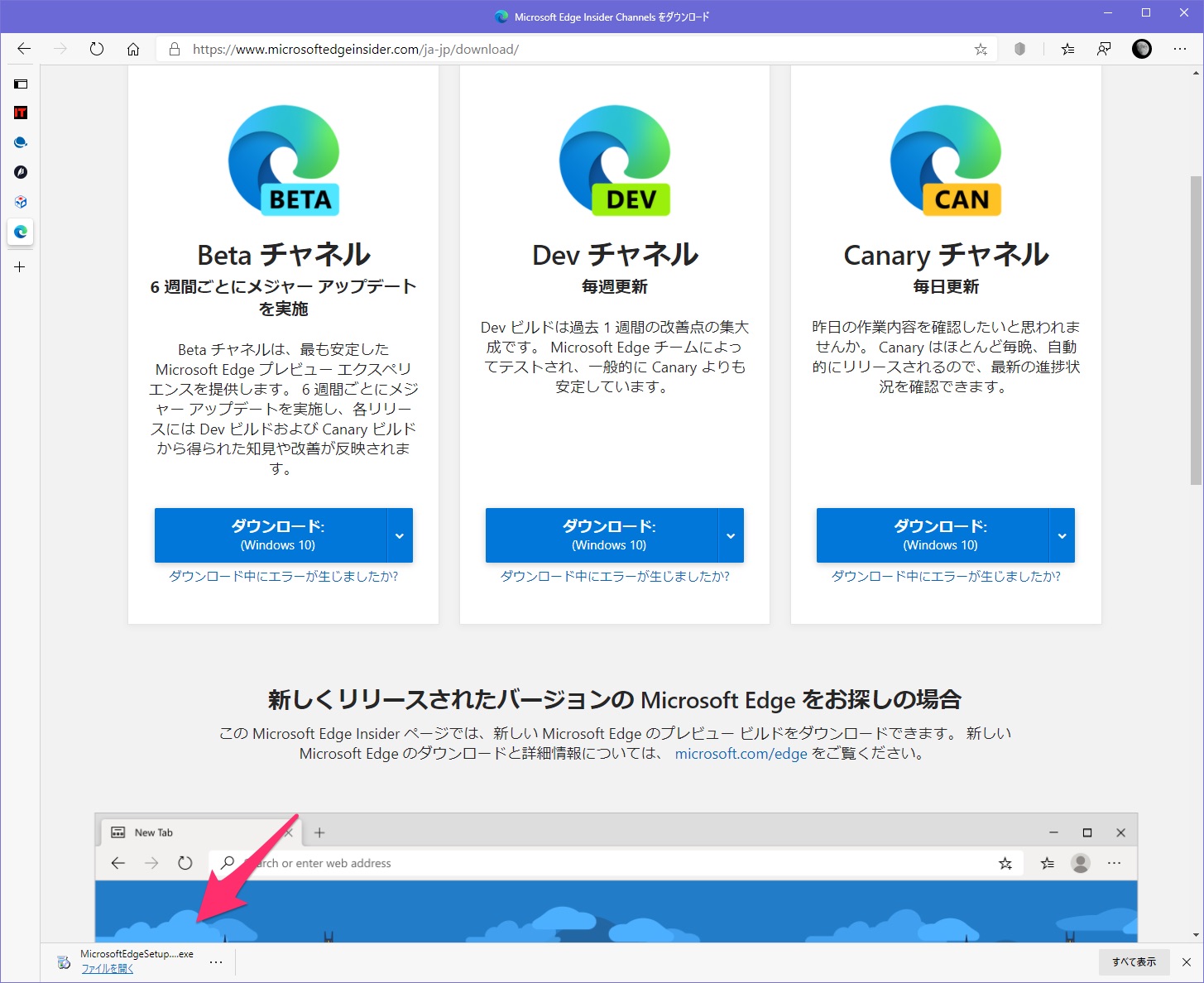Switch to the blue swirl tab
This screenshot has width=1204, height=983.
click(x=21, y=142)
